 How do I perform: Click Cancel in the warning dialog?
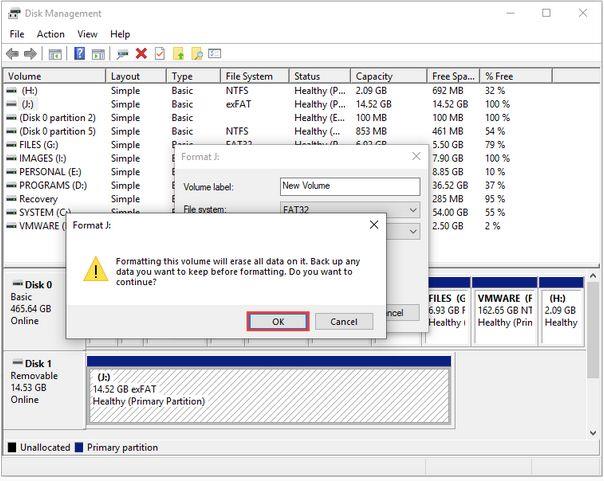[344, 322]
